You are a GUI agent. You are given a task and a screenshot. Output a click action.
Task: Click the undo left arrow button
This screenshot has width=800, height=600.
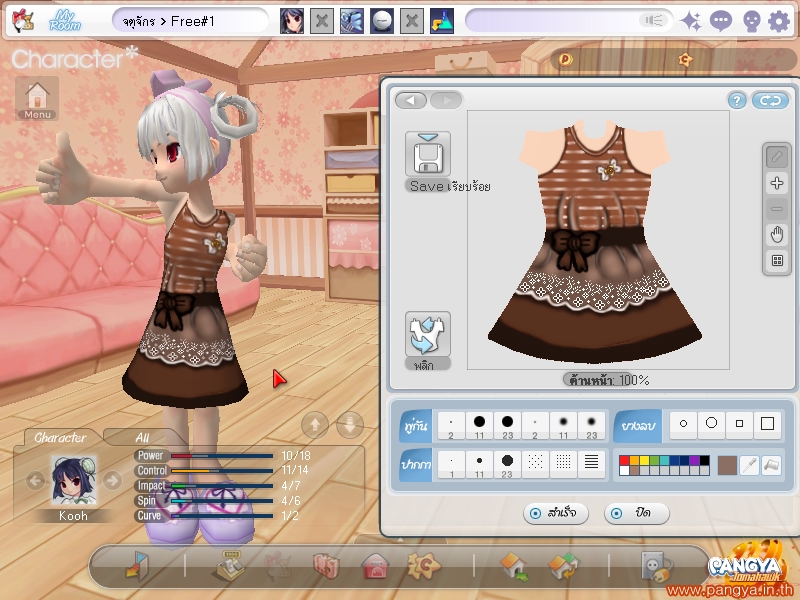(x=411, y=100)
